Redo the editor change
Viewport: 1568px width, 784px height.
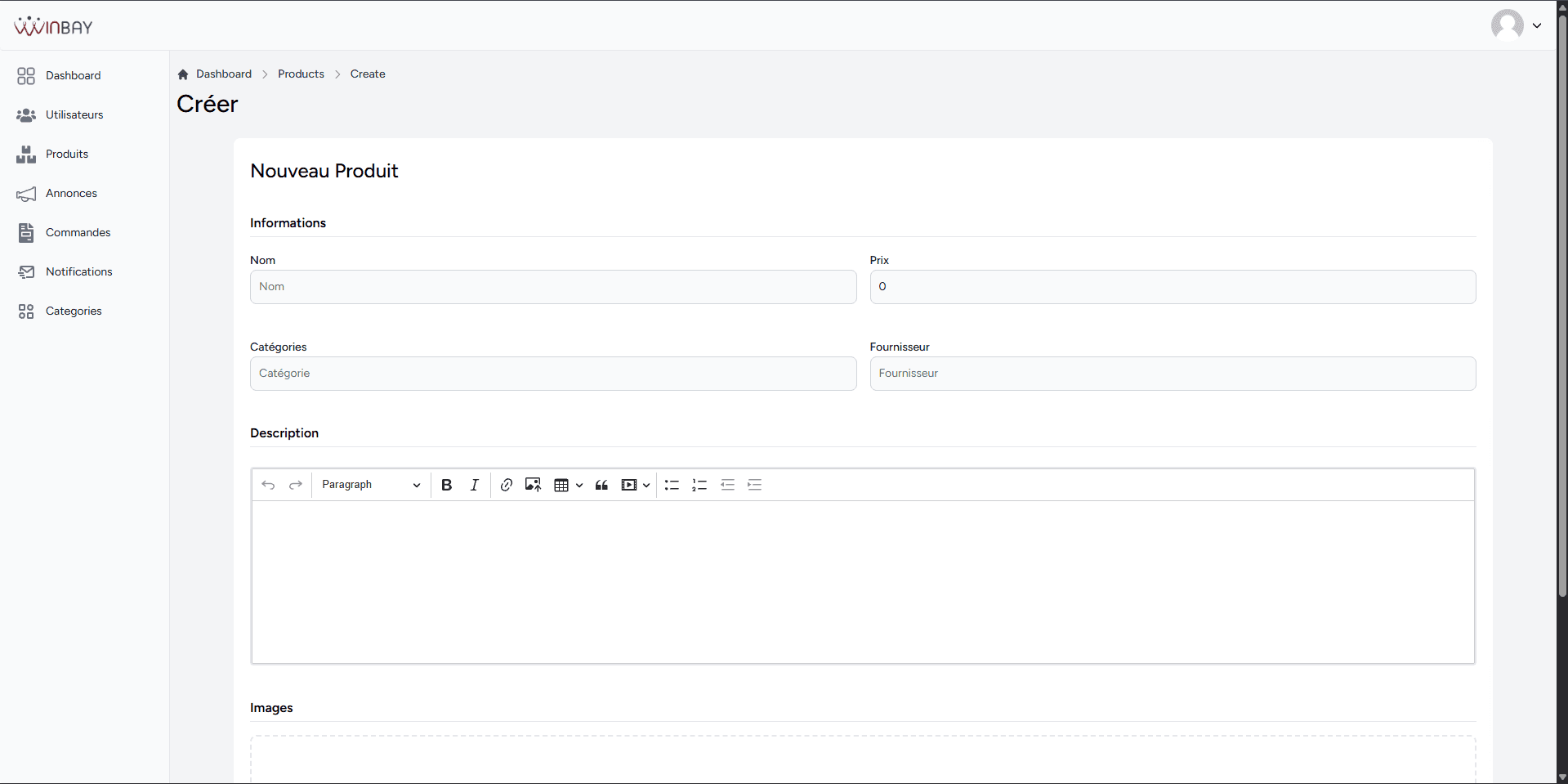[x=296, y=485]
